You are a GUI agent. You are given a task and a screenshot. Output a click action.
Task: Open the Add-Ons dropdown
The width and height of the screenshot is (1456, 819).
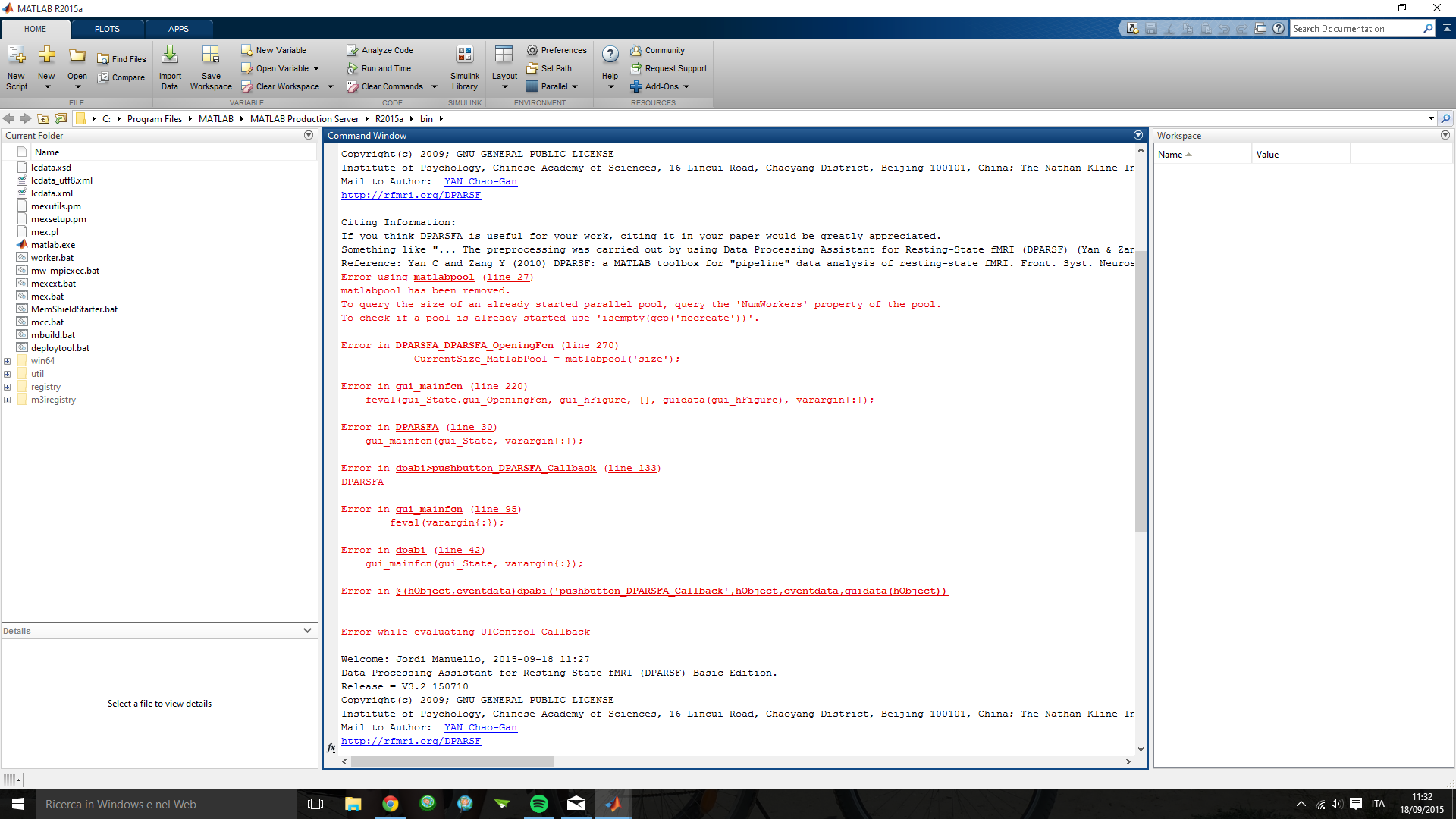click(x=660, y=86)
